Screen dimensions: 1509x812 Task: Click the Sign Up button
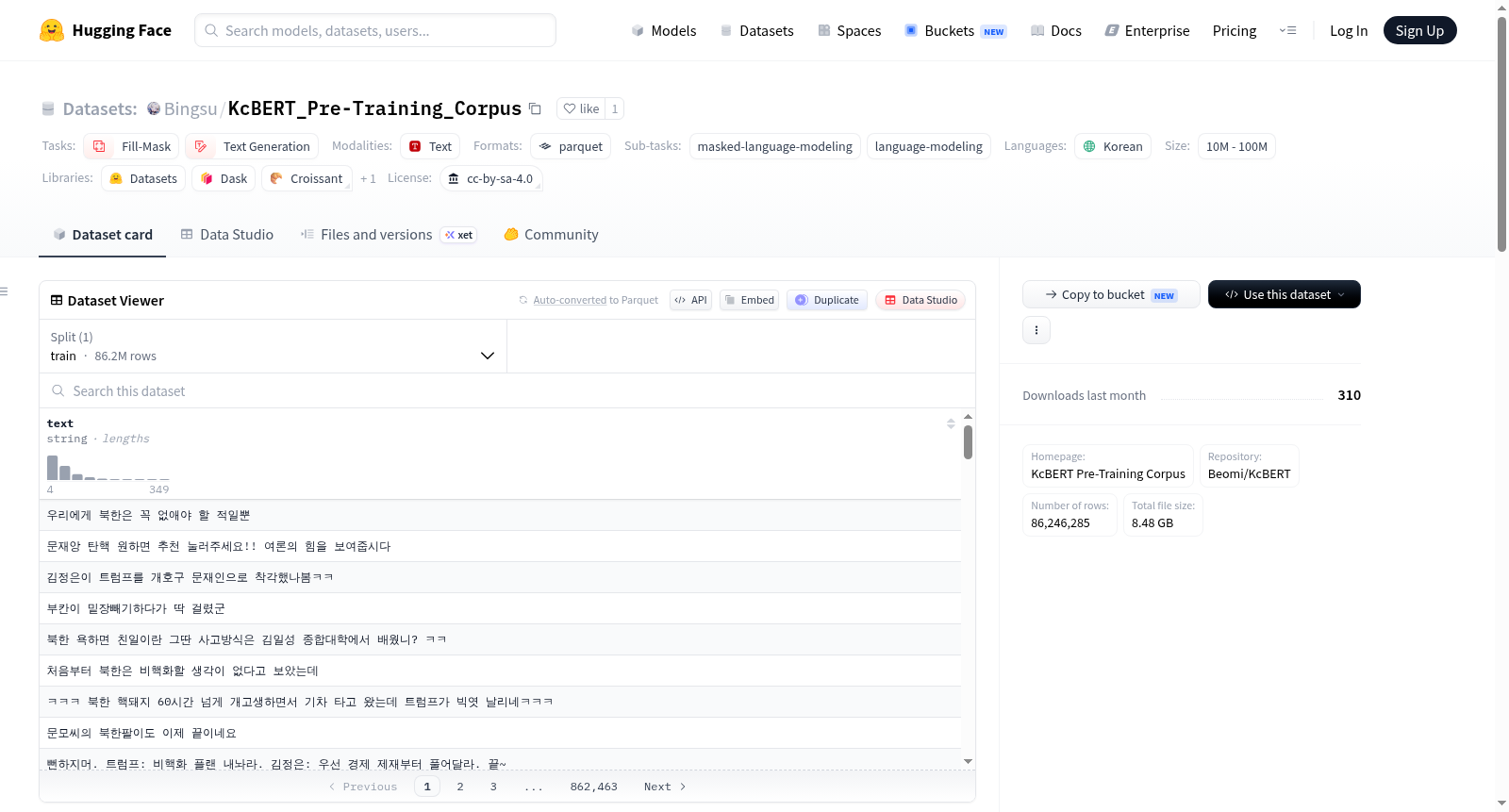pos(1419,30)
